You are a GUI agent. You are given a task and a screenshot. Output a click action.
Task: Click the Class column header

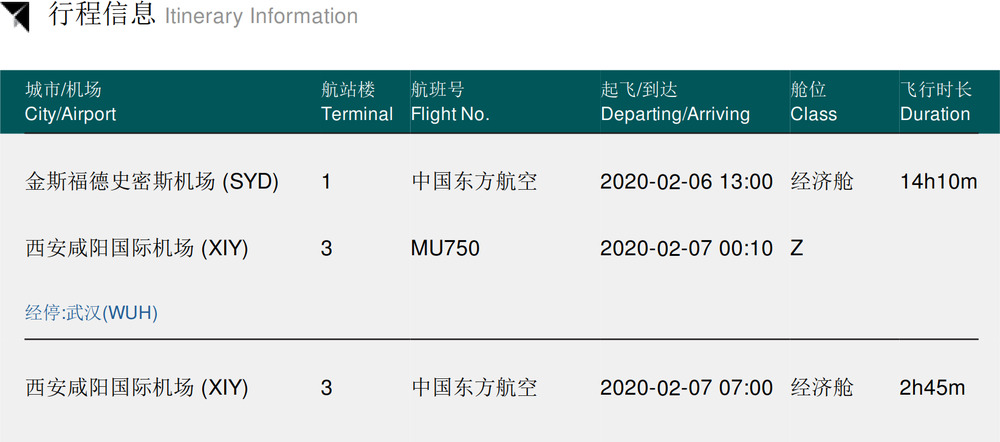pyautogui.click(x=813, y=102)
